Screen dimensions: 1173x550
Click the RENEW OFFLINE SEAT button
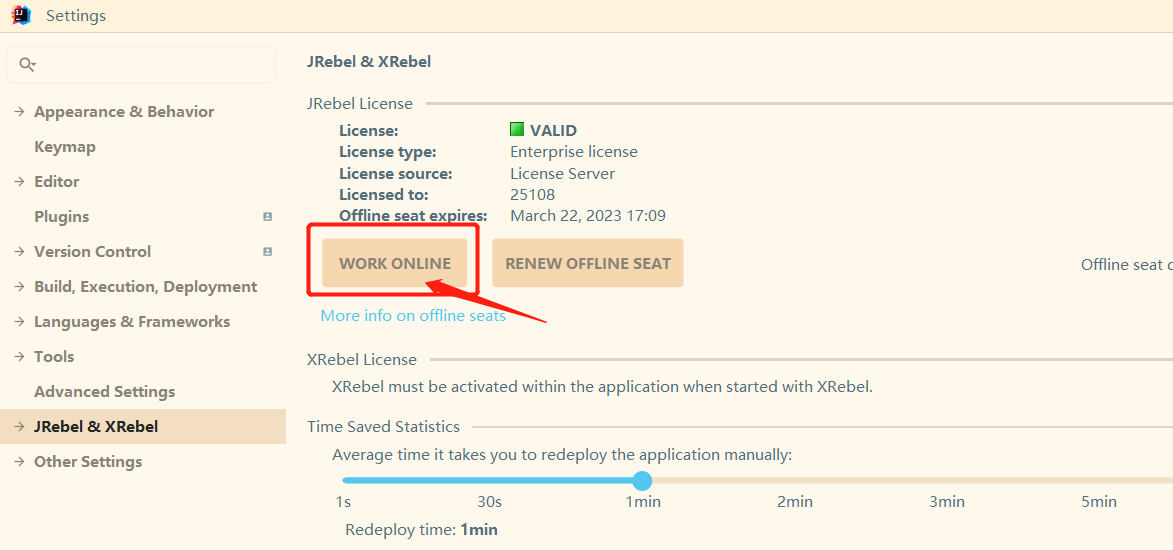[x=587, y=264]
